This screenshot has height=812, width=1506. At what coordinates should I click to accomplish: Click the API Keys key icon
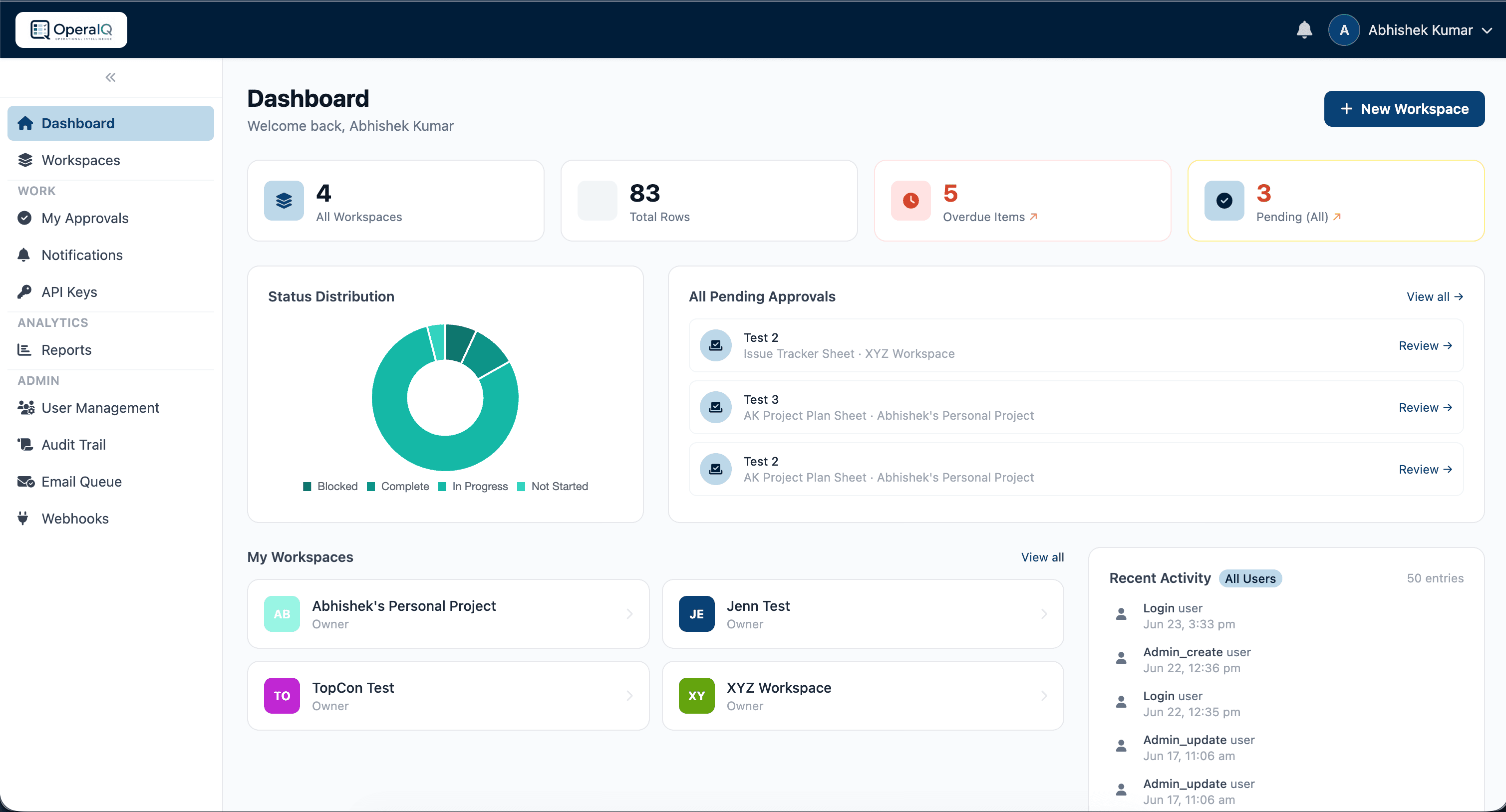point(24,292)
